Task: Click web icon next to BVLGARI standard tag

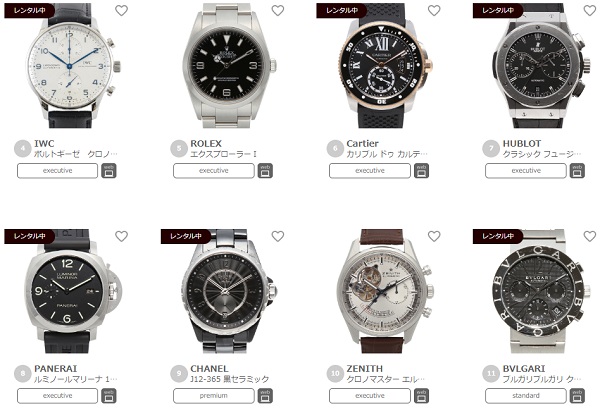Action: (x=577, y=396)
